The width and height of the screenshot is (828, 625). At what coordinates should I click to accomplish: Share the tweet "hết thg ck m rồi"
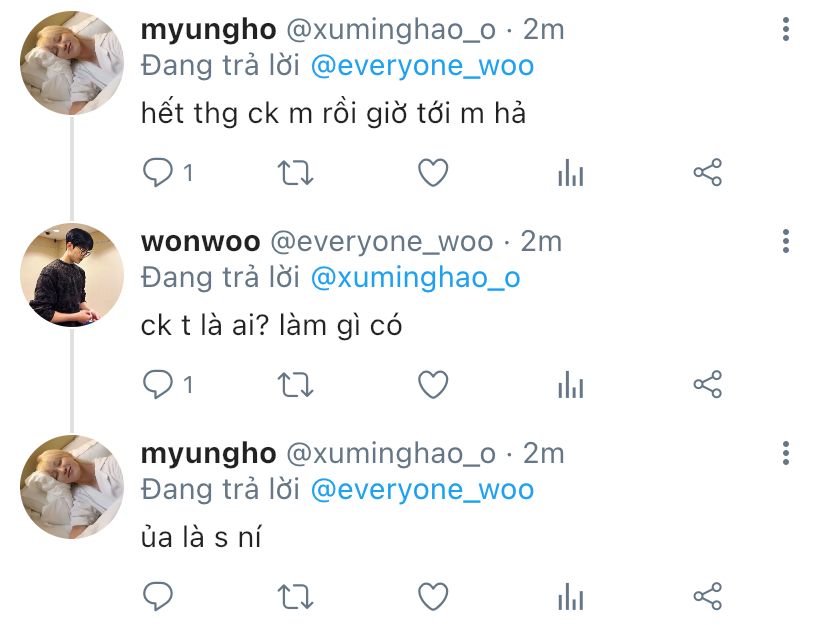(x=708, y=172)
